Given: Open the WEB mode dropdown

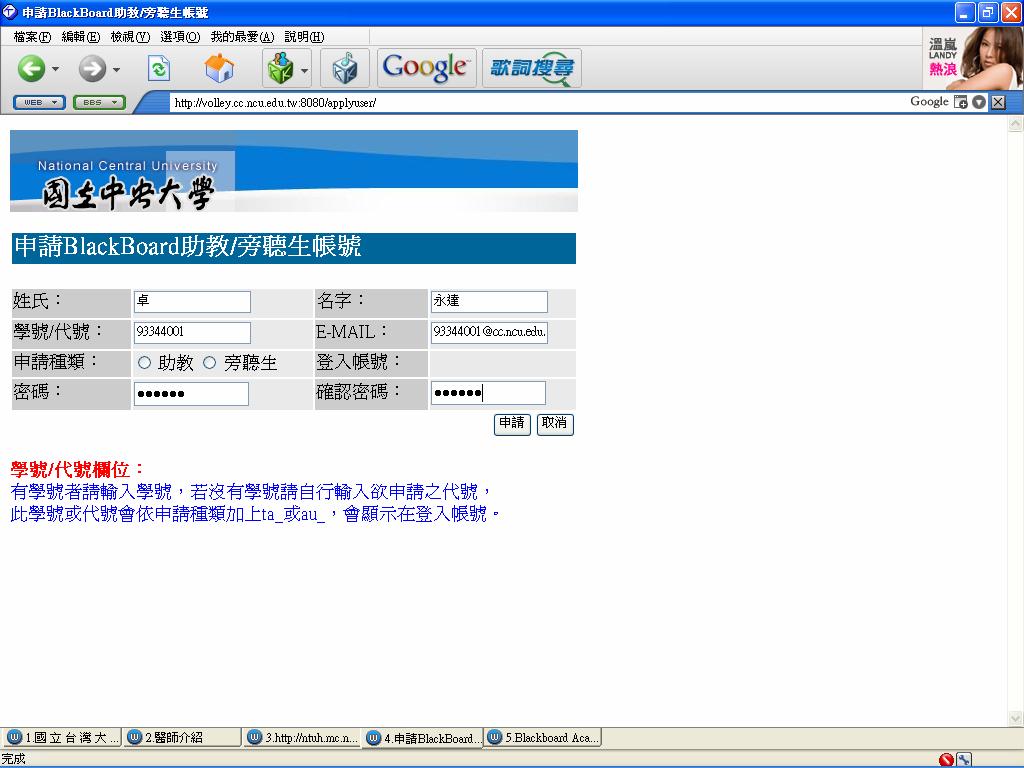Looking at the screenshot, I should click(39, 102).
